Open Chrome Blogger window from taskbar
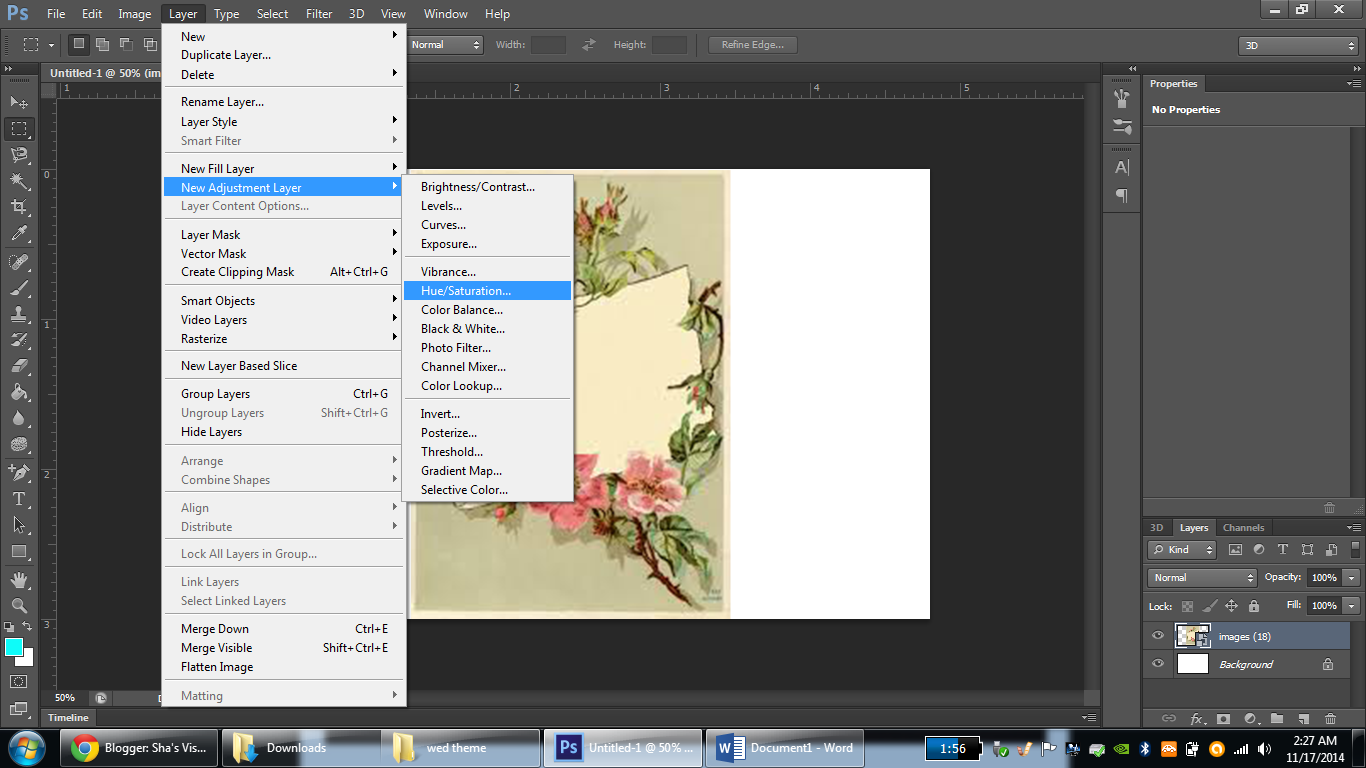 tap(139, 748)
